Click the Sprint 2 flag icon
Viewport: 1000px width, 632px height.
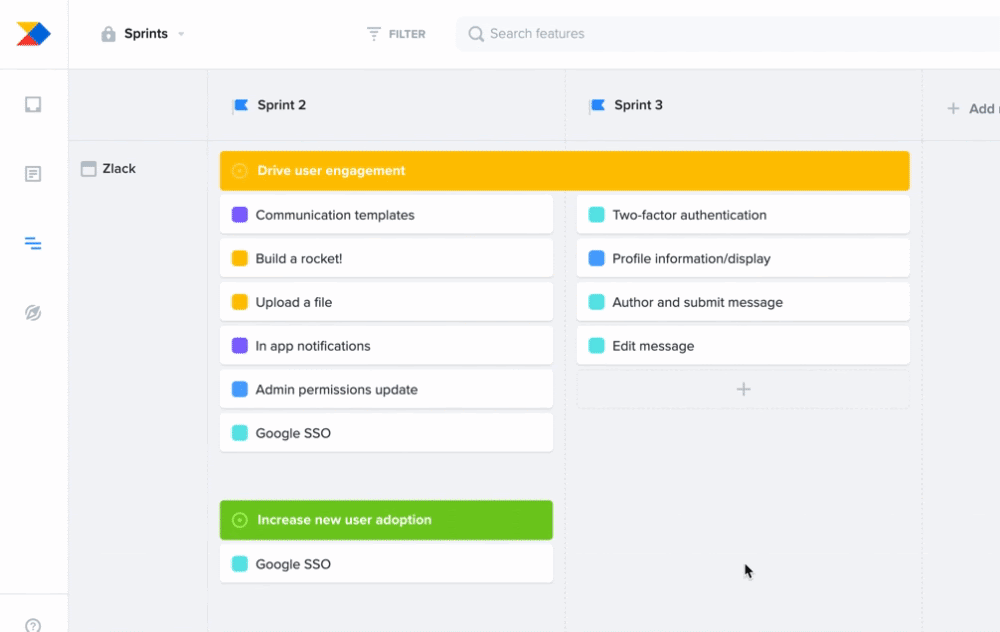(240, 105)
